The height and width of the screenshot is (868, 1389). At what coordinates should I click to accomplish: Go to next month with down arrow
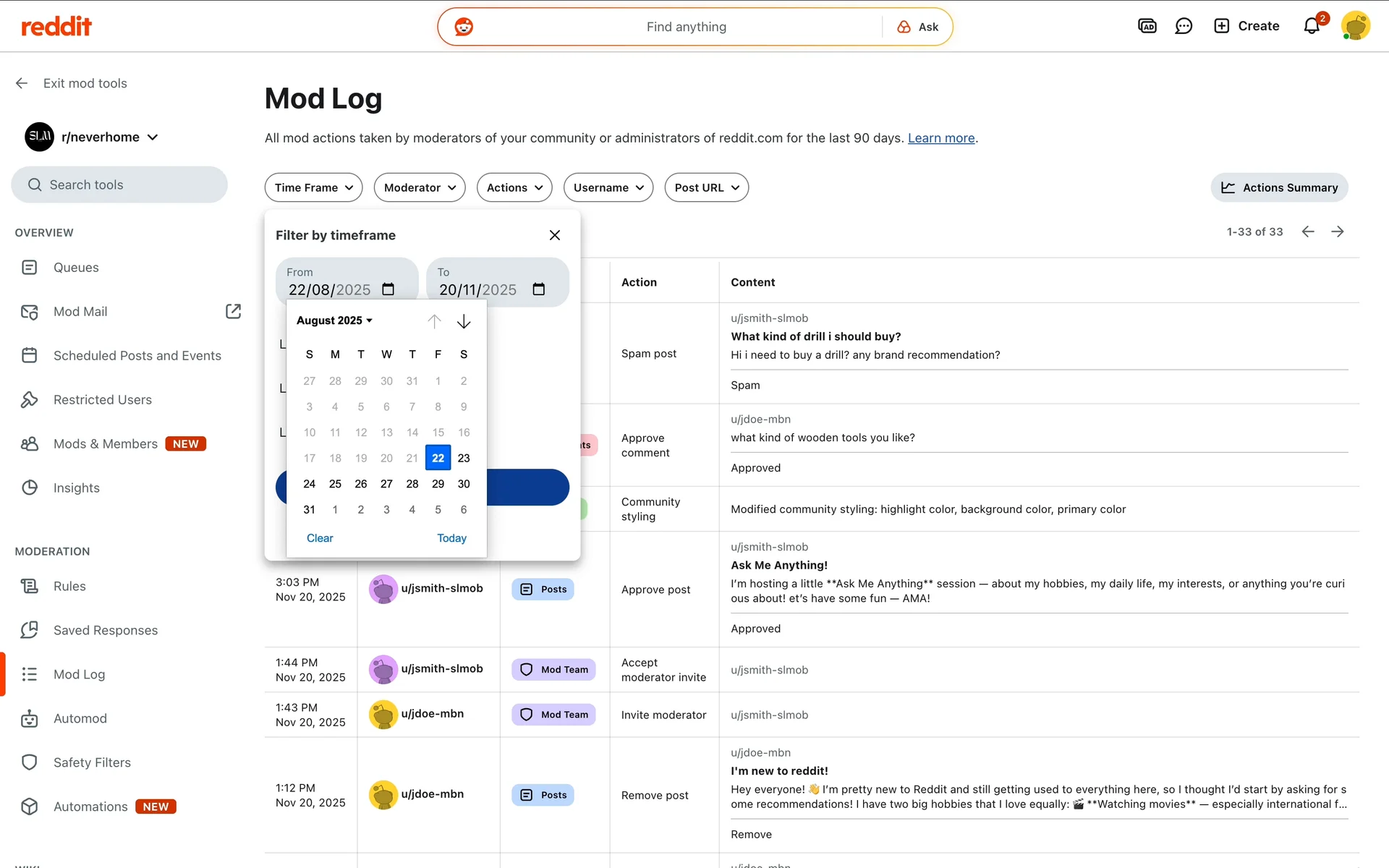click(464, 321)
